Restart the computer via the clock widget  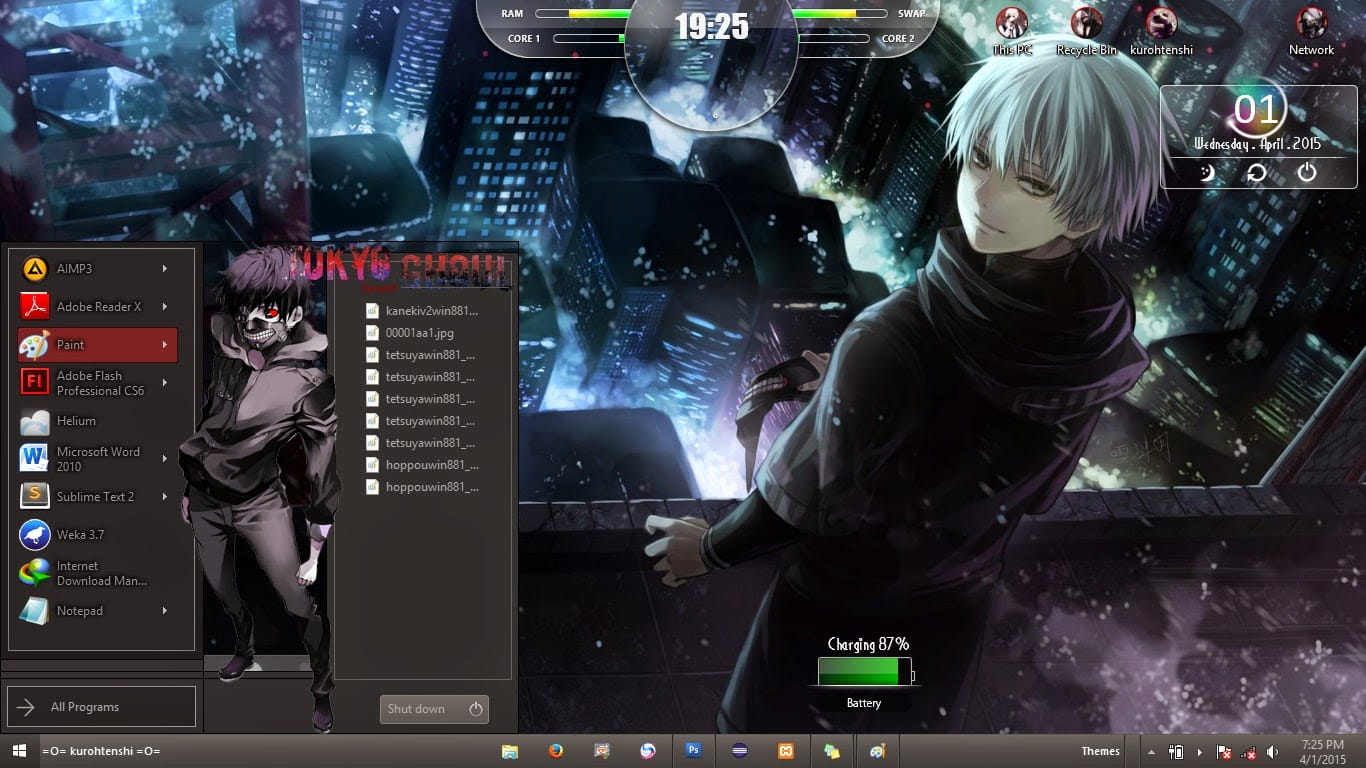[x=1256, y=172]
